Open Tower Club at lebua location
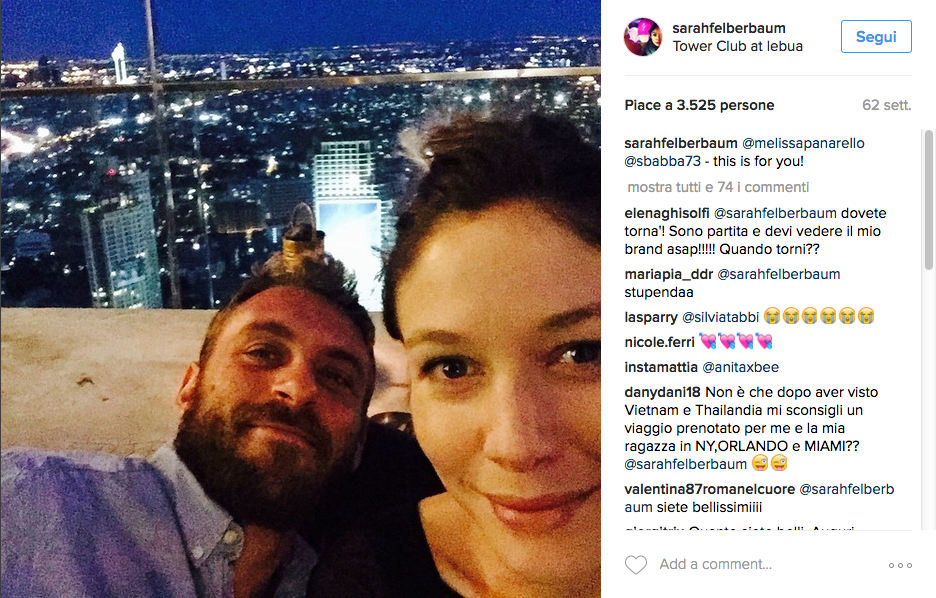This screenshot has width=936, height=598. point(737,46)
